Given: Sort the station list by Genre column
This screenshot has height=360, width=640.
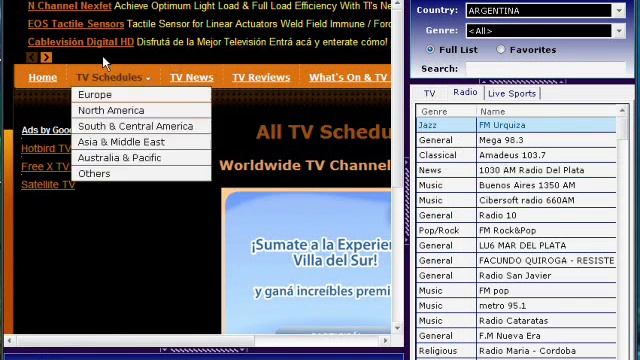Looking at the screenshot, I should [x=446, y=111].
